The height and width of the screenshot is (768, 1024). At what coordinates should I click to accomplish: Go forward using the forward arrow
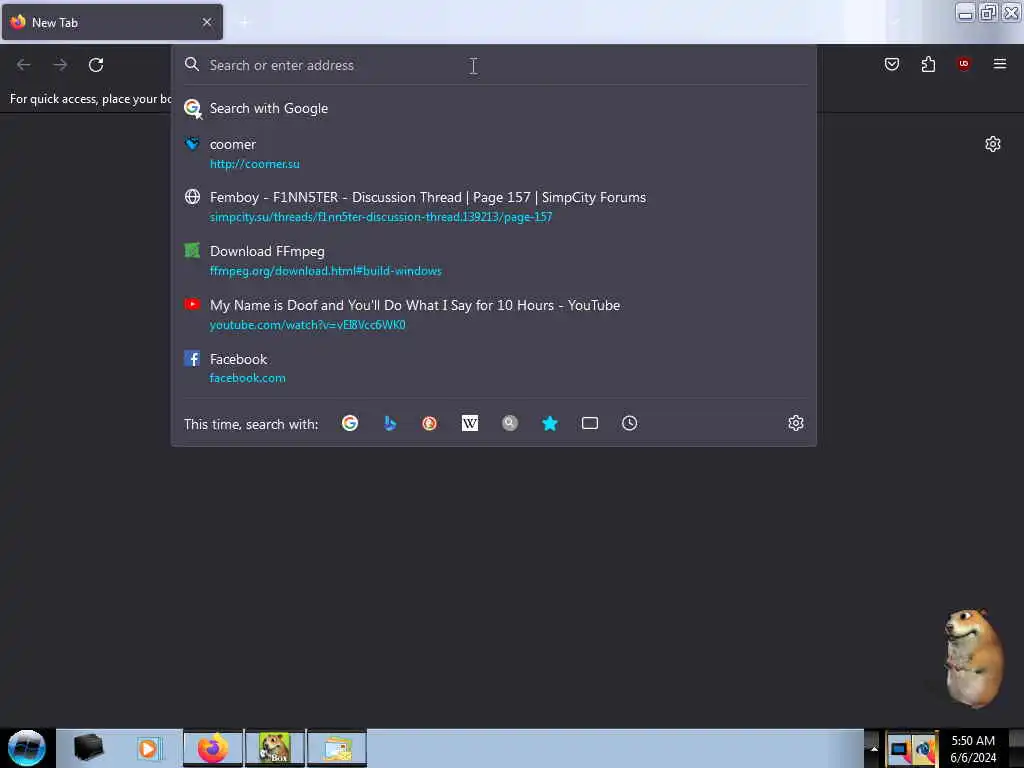60,65
